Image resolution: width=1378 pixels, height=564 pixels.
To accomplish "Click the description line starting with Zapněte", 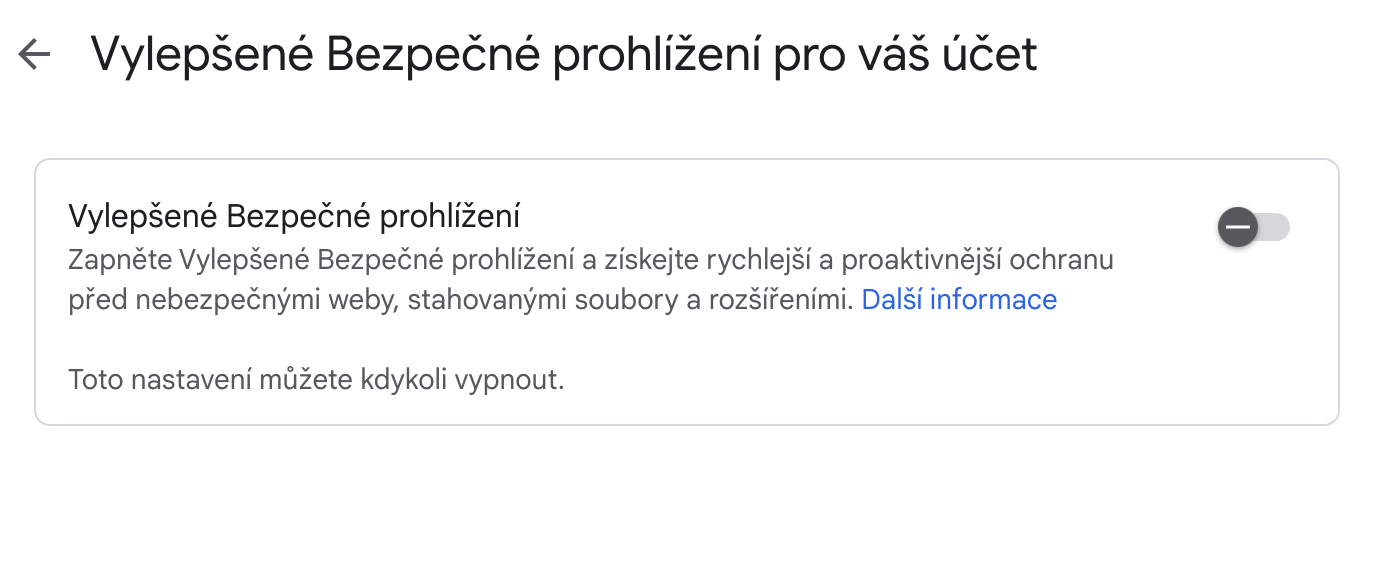I will point(590,260).
